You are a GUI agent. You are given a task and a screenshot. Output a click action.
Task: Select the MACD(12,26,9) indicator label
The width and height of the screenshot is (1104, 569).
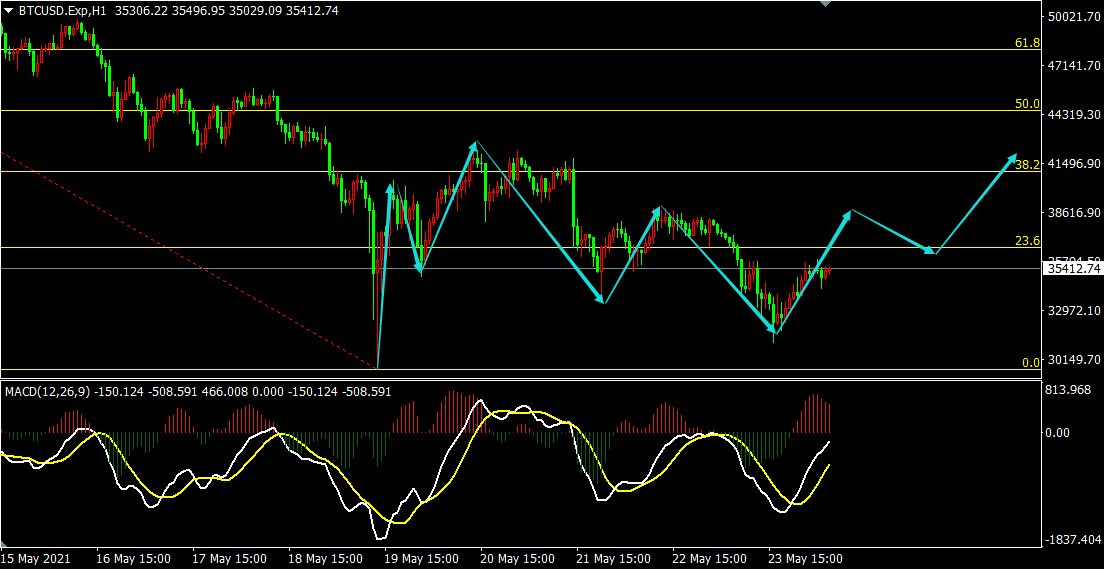[48, 391]
